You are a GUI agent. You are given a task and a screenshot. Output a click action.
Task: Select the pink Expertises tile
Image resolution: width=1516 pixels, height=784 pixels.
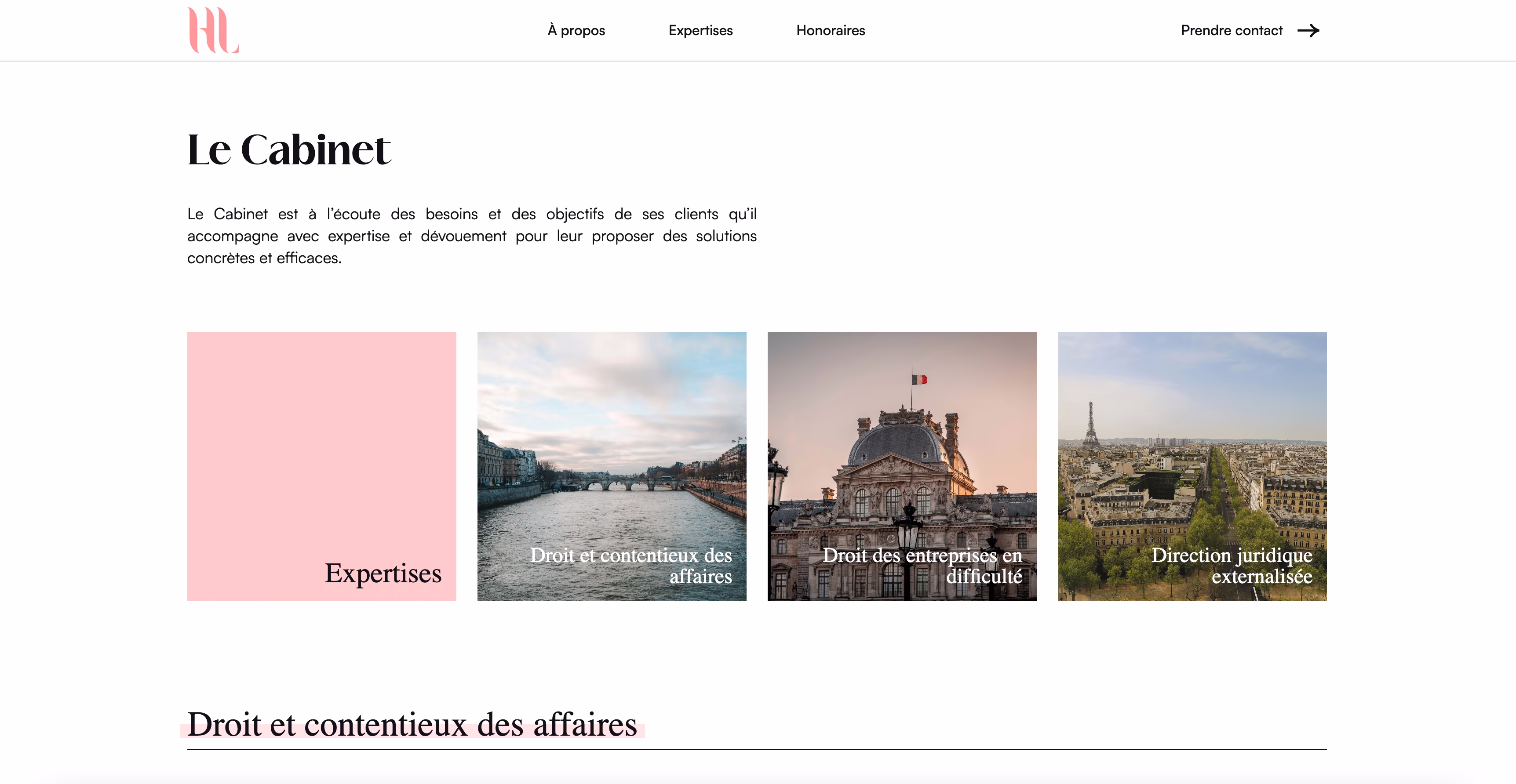(322, 466)
